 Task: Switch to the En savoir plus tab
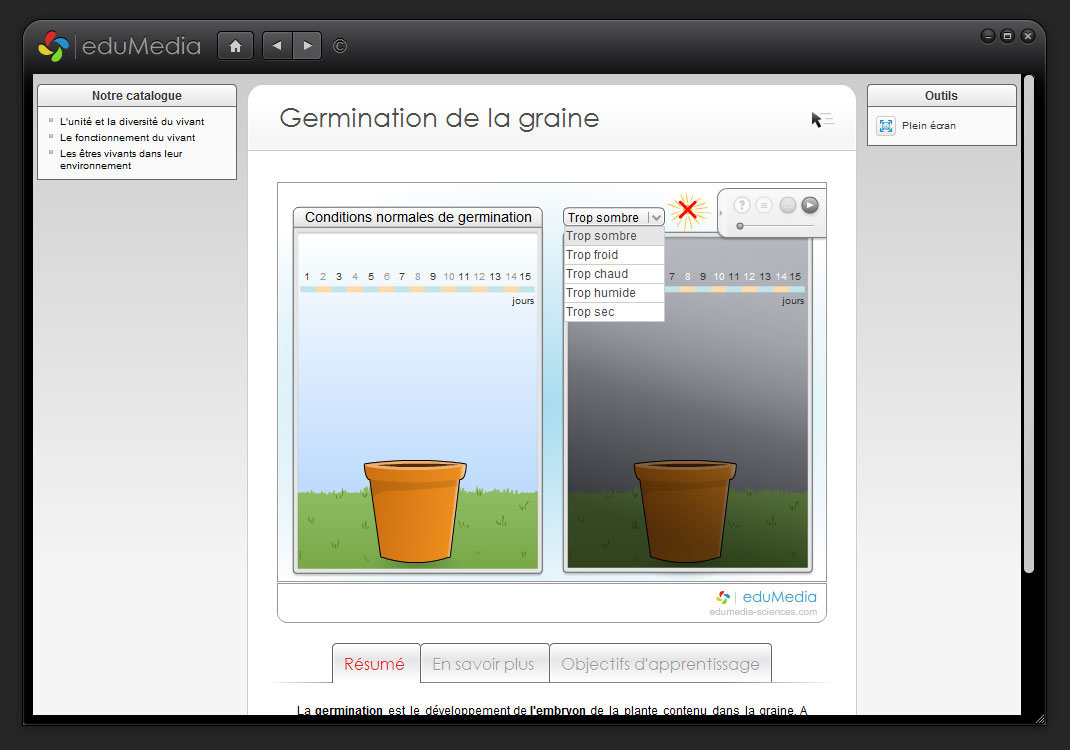tap(484, 664)
